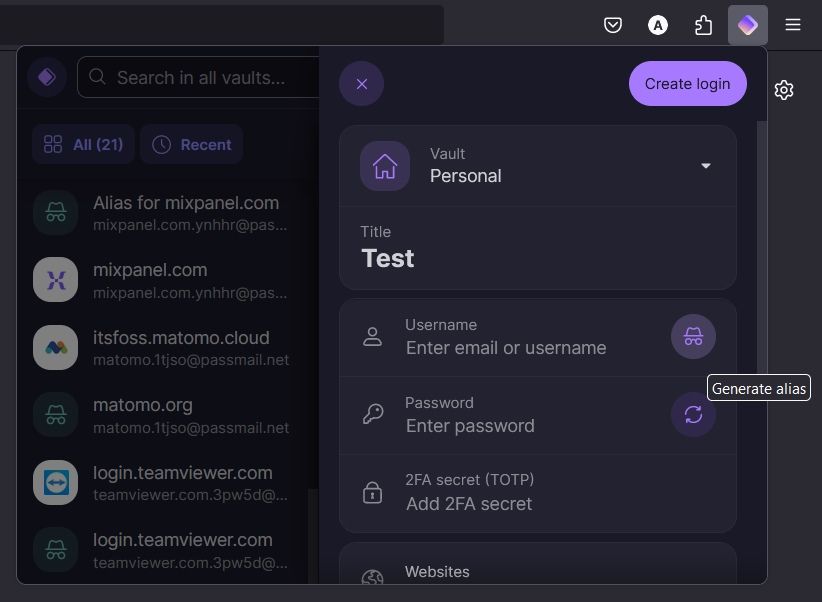This screenshot has width=822, height=602.
Task: Click the Create login button
Action: click(x=687, y=83)
